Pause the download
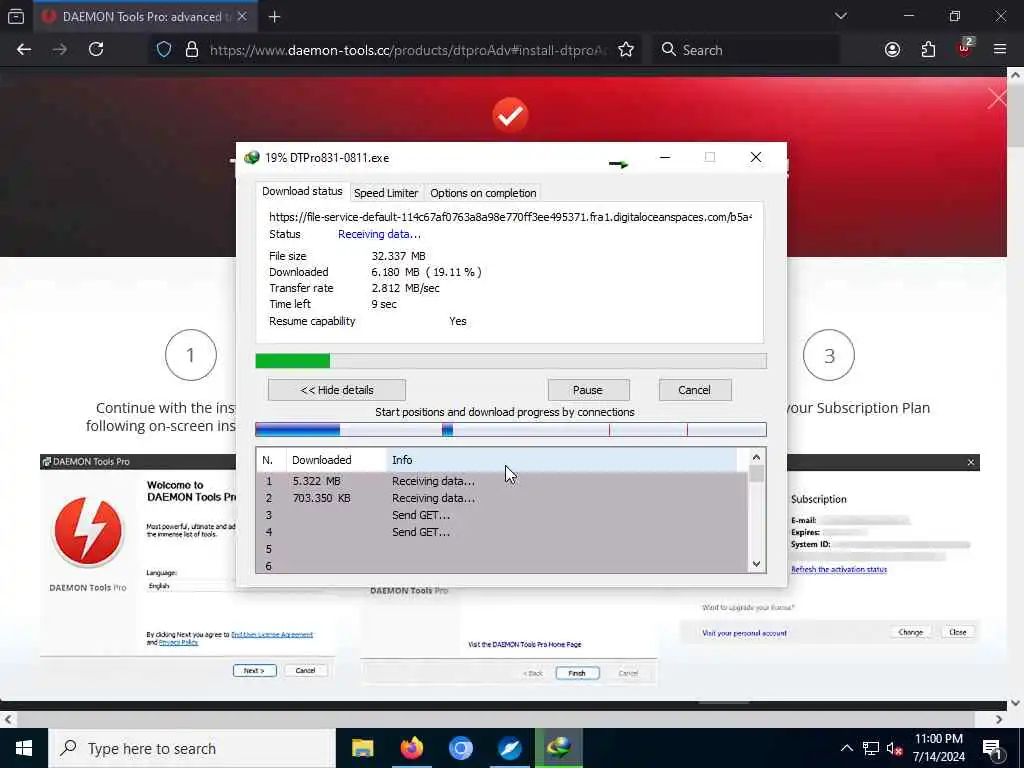Viewport: 1024px width, 768px height. [x=588, y=390]
